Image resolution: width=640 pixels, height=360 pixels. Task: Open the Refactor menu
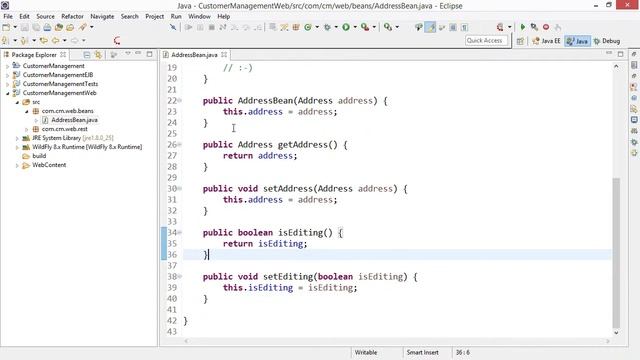click(72, 16)
